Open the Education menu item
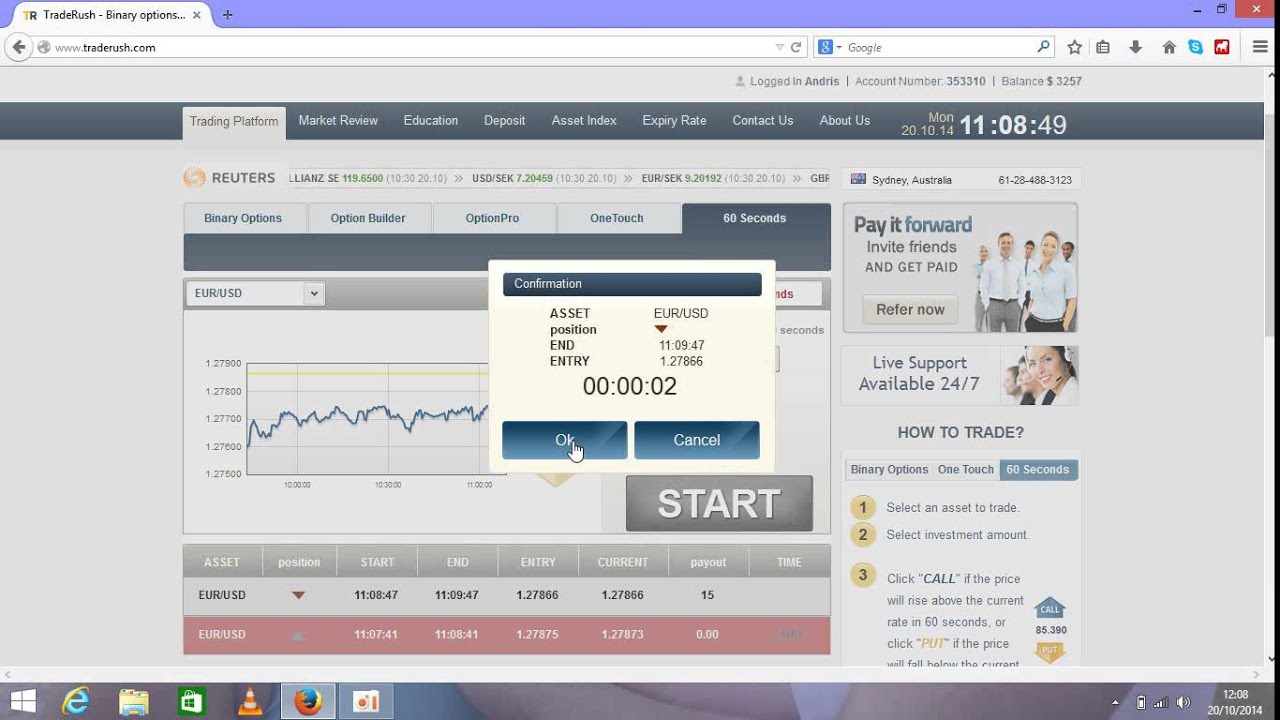 click(431, 120)
